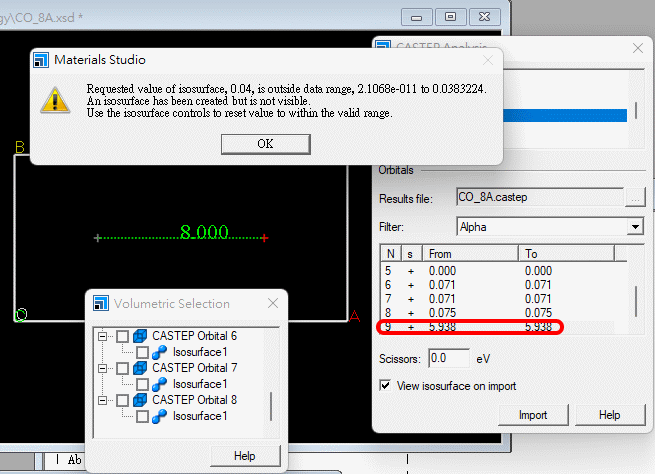Image resolution: width=655 pixels, height=474 pixels.
Task: Click the warning icon in Materials Studio dialog
Action: tap(55, 98)
